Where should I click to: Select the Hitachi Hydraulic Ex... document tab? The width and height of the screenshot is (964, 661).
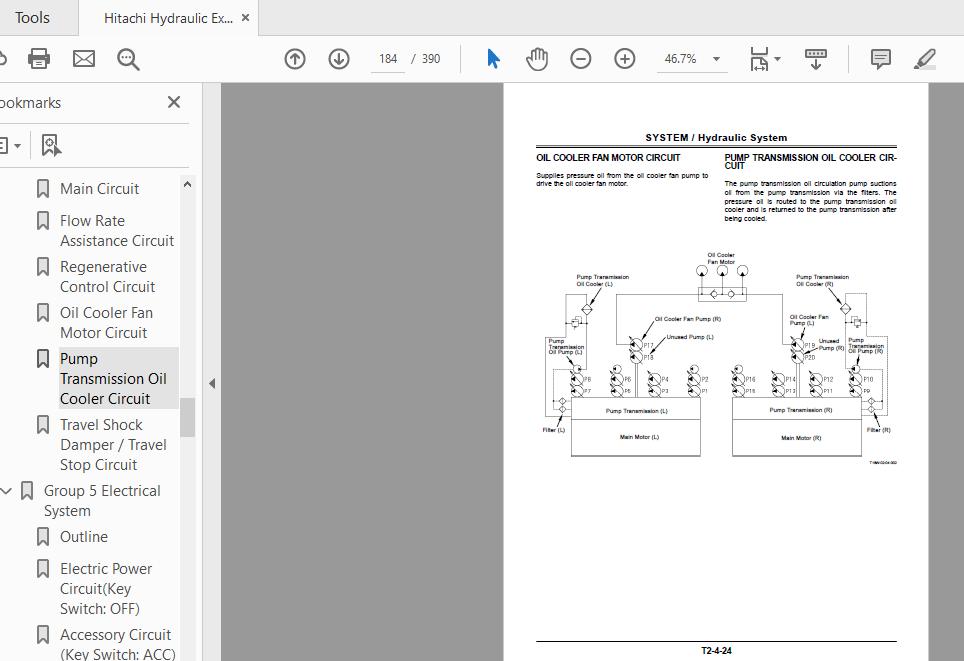click(x=168, y=18)
